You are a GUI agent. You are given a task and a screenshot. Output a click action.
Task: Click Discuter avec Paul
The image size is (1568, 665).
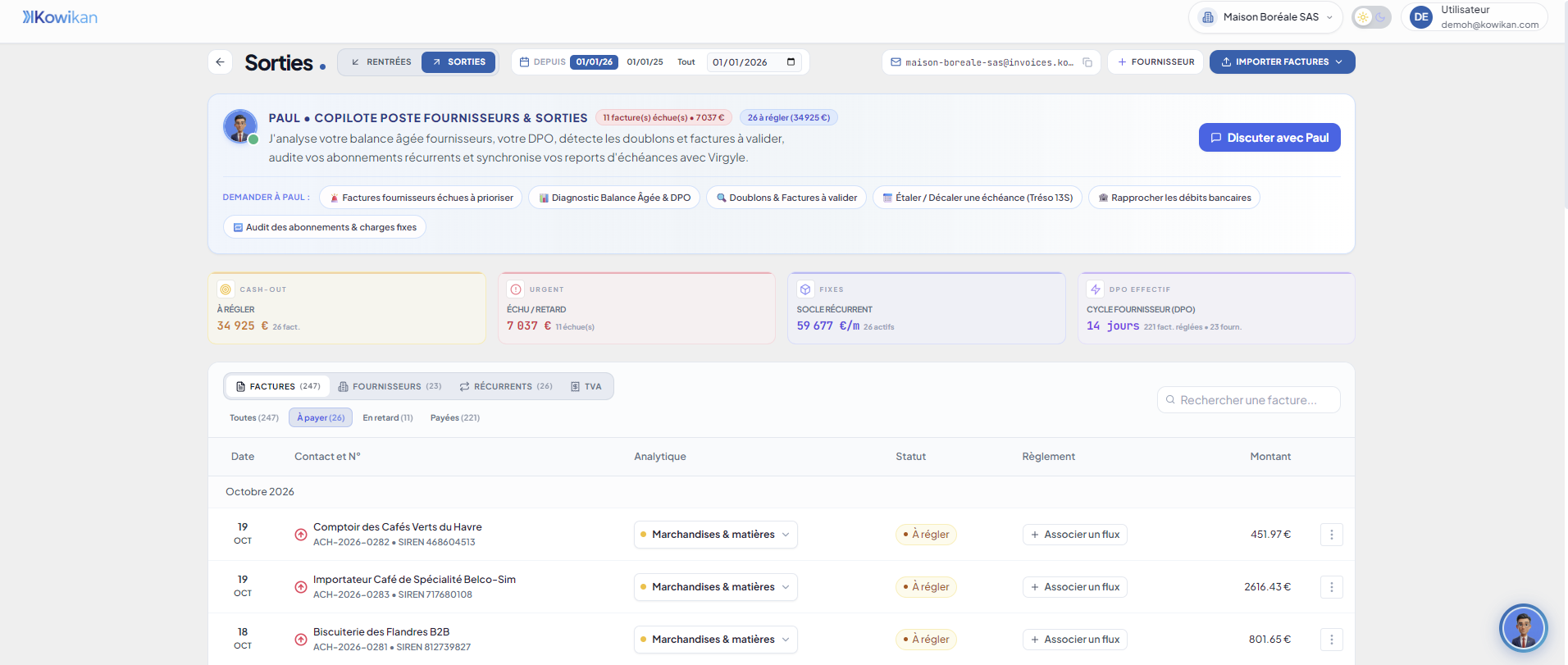click(x=1269, y=138)
